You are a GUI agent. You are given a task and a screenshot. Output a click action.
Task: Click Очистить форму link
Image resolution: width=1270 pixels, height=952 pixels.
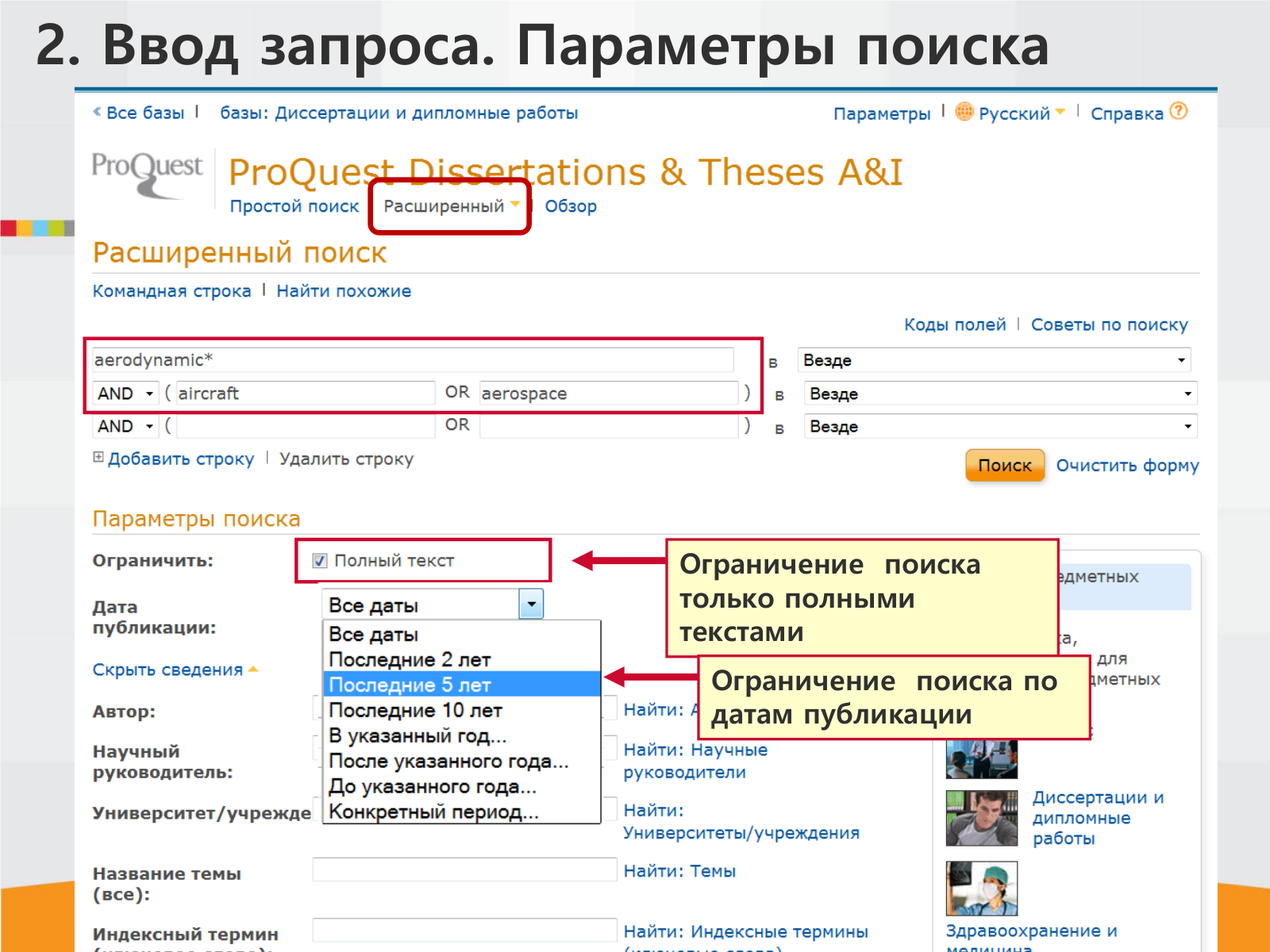click(1127, 466)
